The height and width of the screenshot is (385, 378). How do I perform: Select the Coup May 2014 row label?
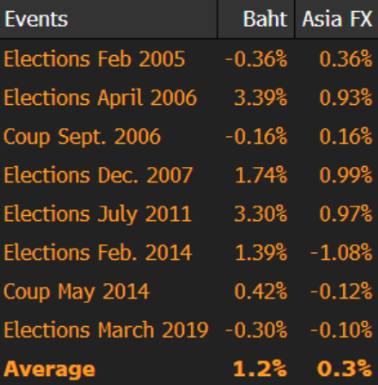click(x=76, y=292)
